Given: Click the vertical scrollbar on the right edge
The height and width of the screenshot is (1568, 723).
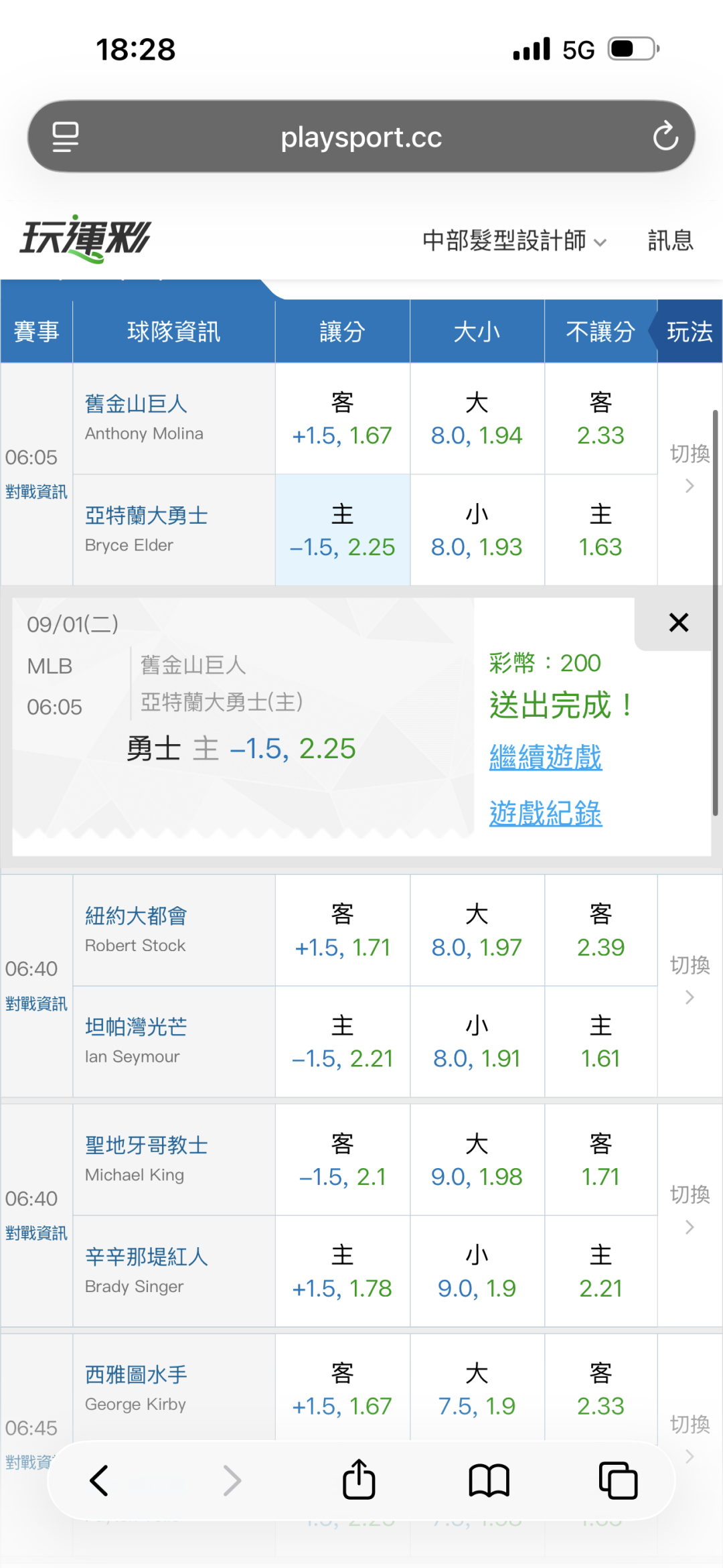Looking at the screenshot, I should coord(716,613).
